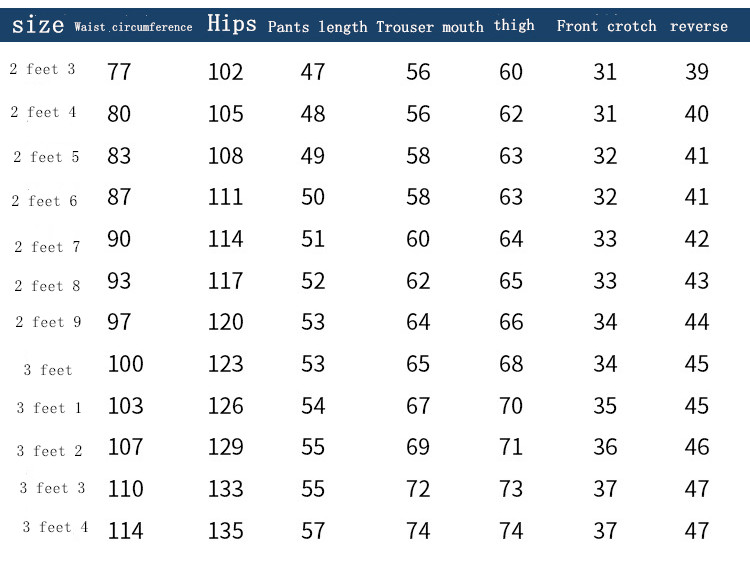
Task: Click trouser mouth value 69
Action: coord(418,447)
